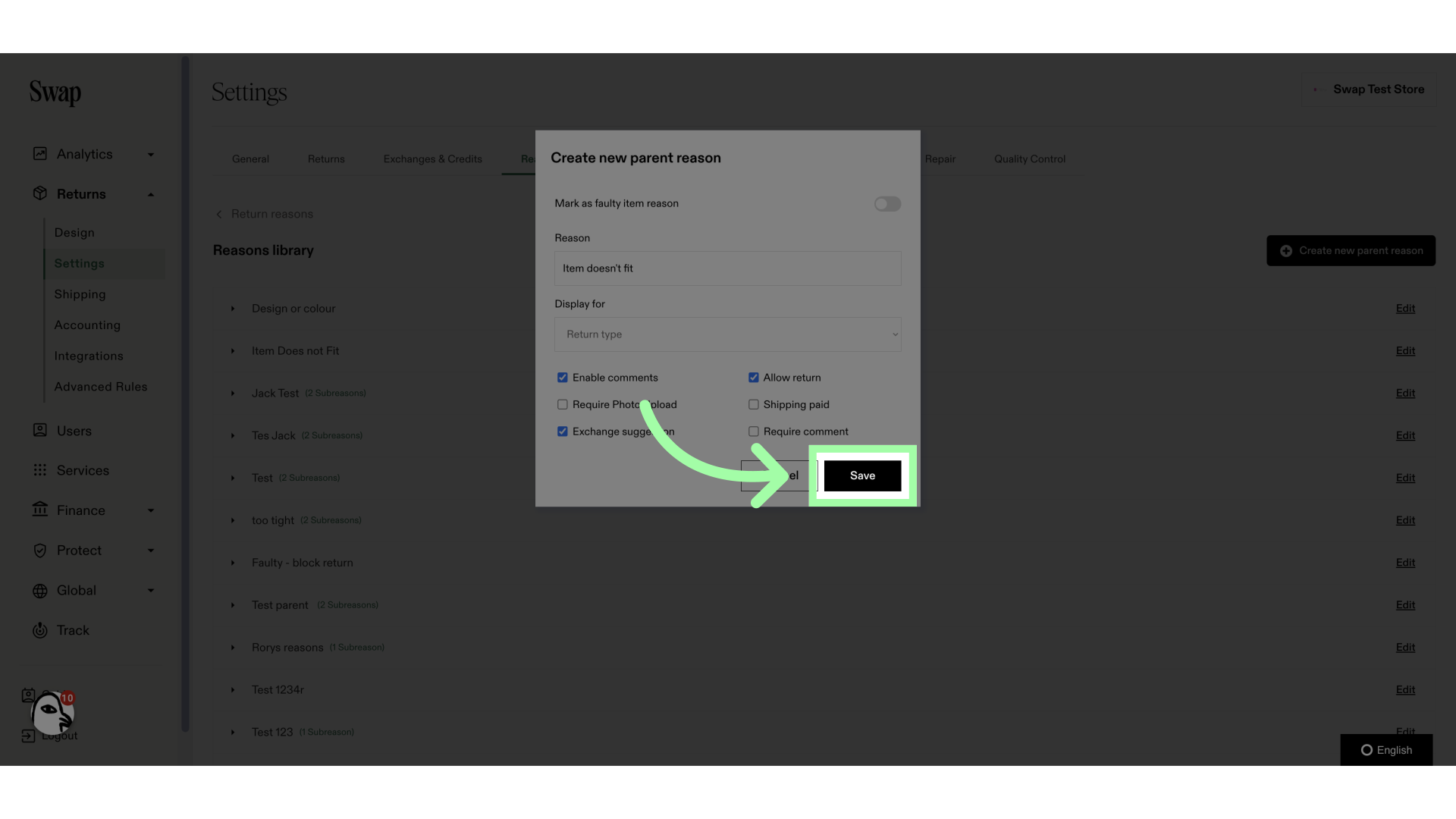Viewport: 1456px width, 819px height.
Task: Click Edit for Item Does not Fit
Action: [x=1405, y=351]
